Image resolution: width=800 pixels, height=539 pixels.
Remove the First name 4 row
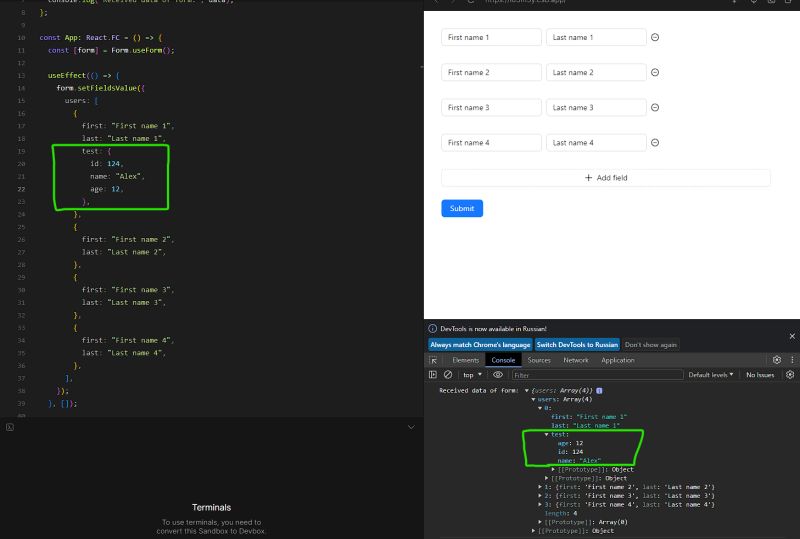coord(655,143)
